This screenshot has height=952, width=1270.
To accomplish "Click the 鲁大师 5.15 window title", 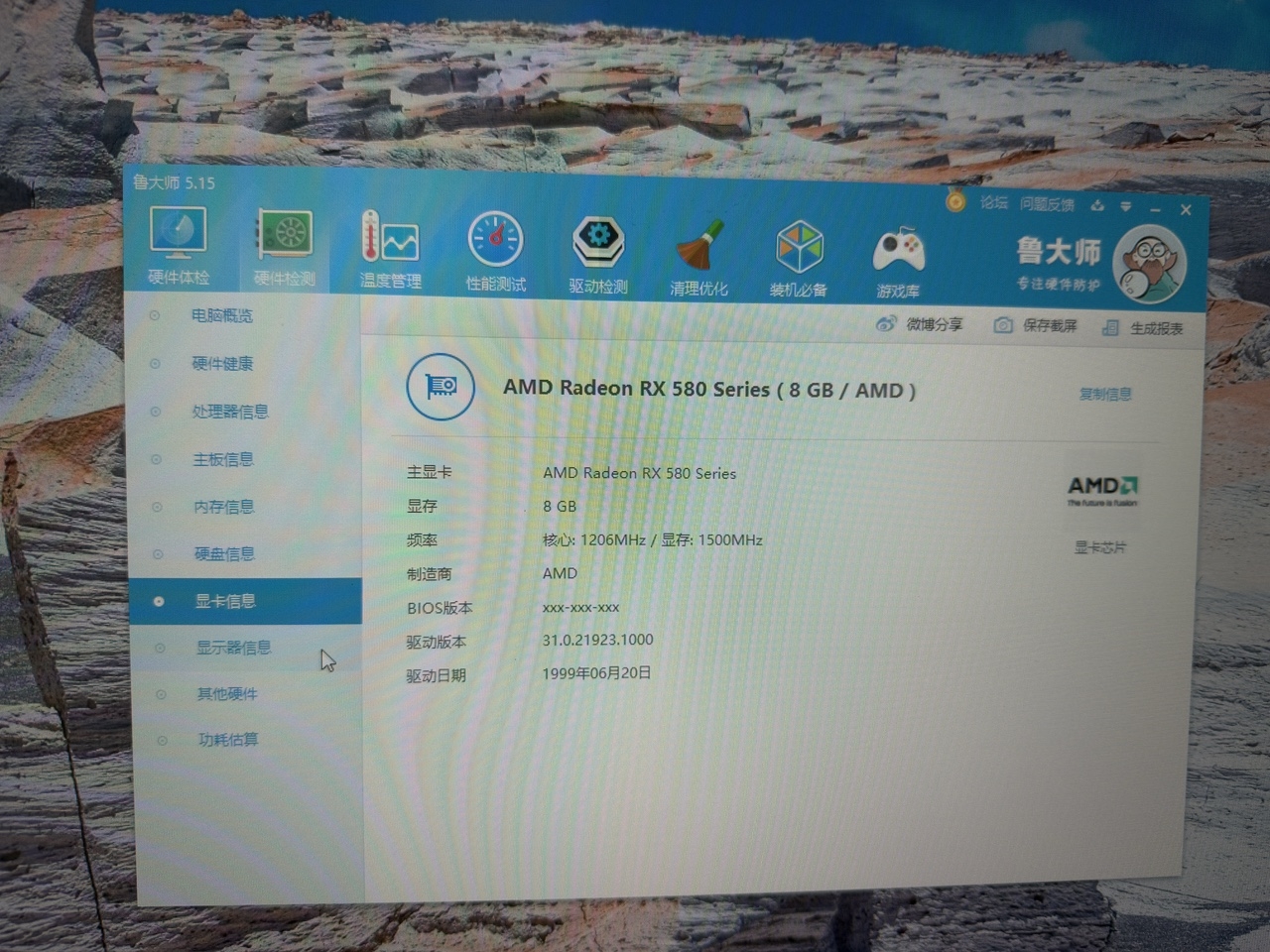I will coord(174,182).
